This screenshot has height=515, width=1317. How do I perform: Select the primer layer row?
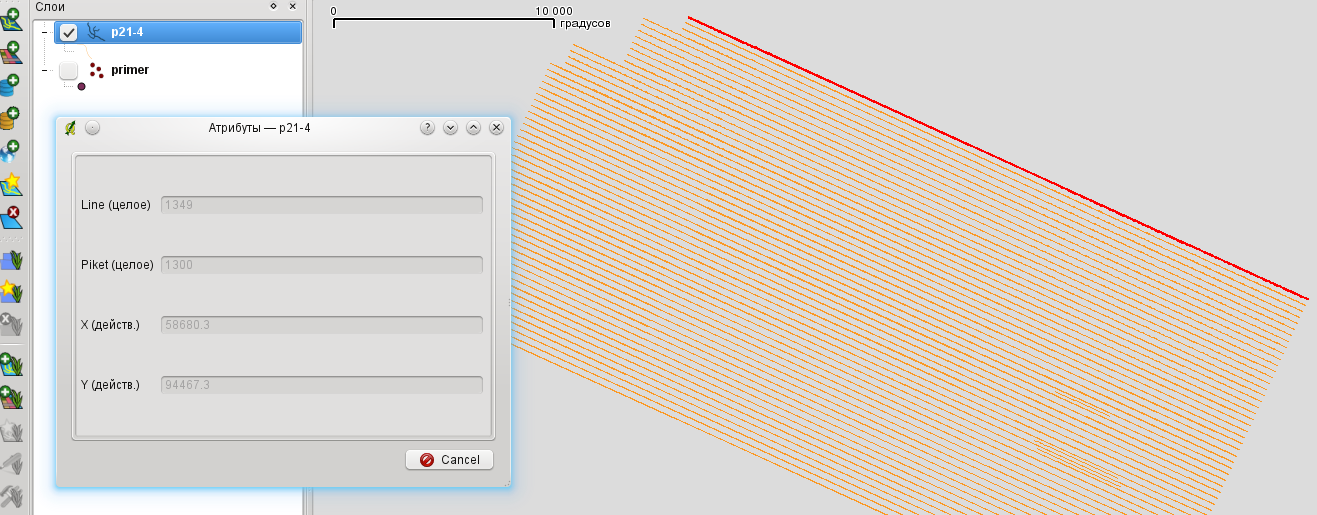[x=178, y=70]
